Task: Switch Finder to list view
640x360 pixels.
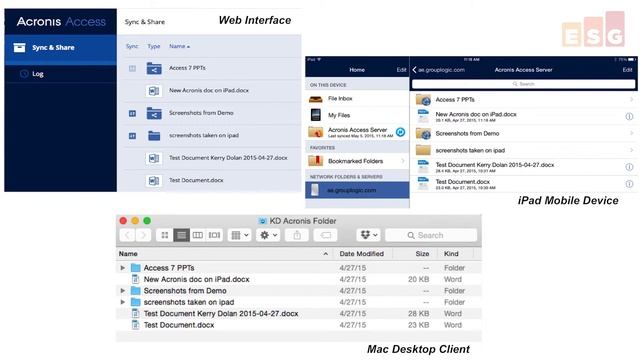Action: tap(181, 235)
